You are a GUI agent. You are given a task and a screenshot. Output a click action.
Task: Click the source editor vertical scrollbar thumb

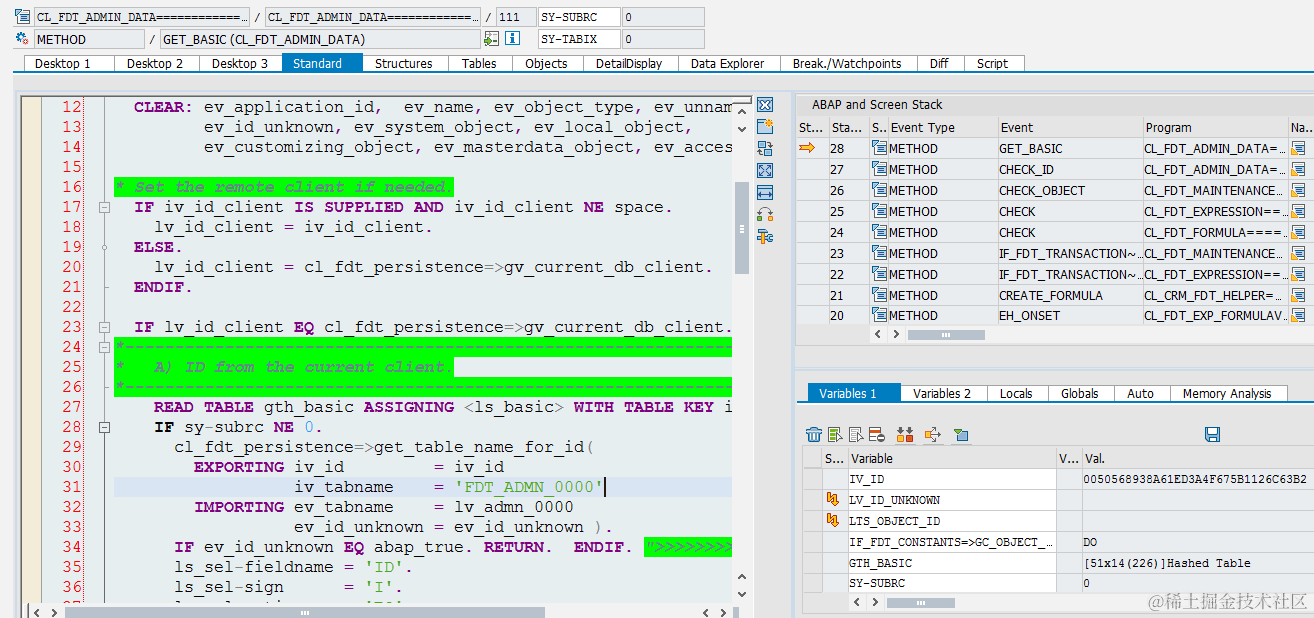point(741,228)
